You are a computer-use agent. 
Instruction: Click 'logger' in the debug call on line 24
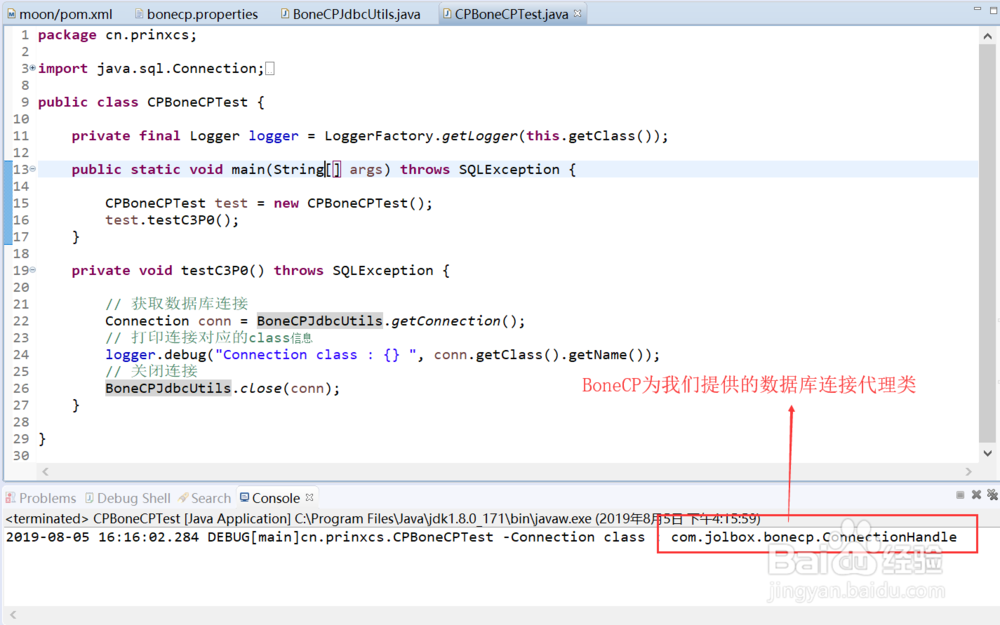[130, 355]
